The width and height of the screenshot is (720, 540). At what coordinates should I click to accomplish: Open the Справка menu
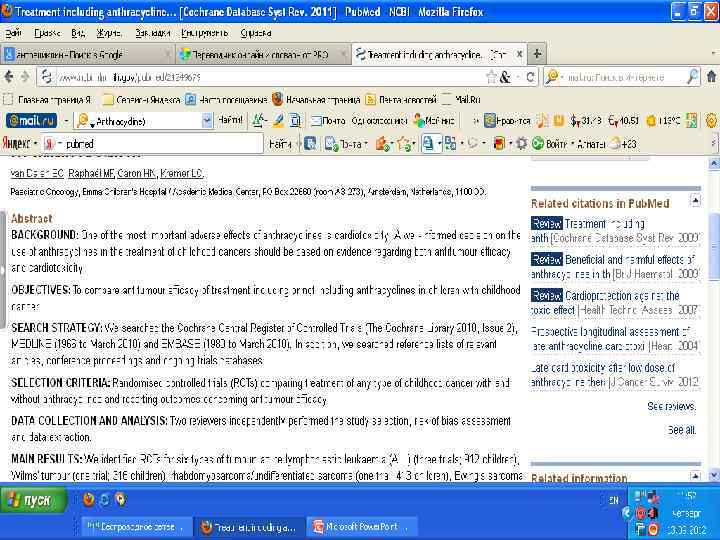click(255, 33)
